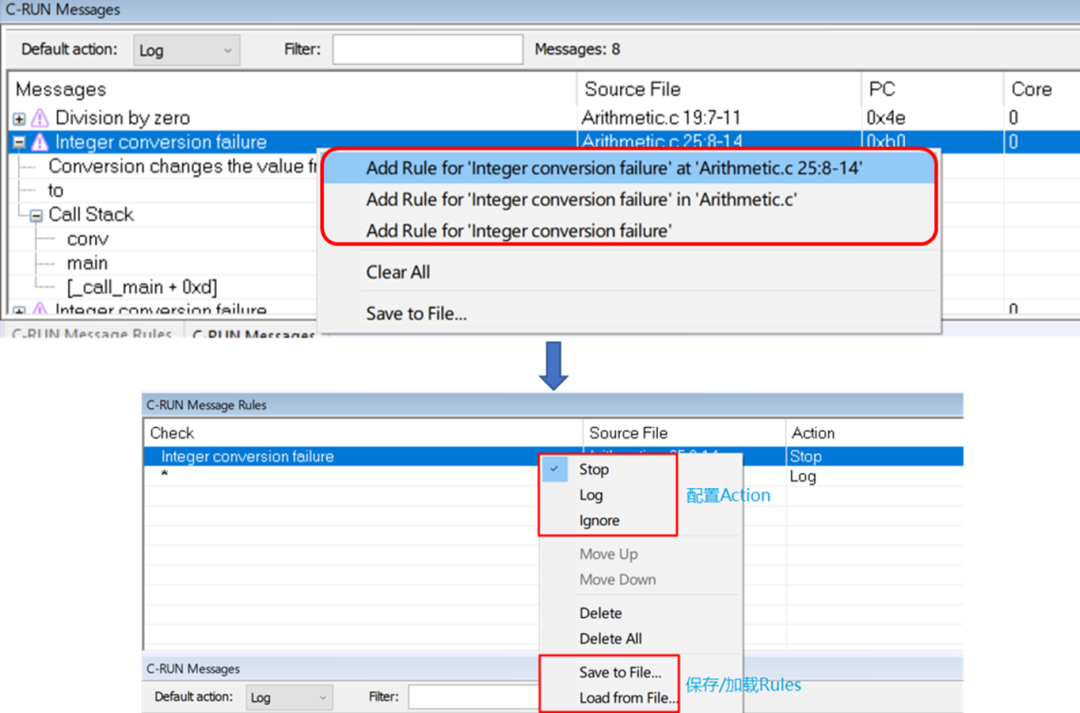This screenshot has height=713, width=1080.
Task: Expand the Division by zero message
Action: [x=19, y=118]
